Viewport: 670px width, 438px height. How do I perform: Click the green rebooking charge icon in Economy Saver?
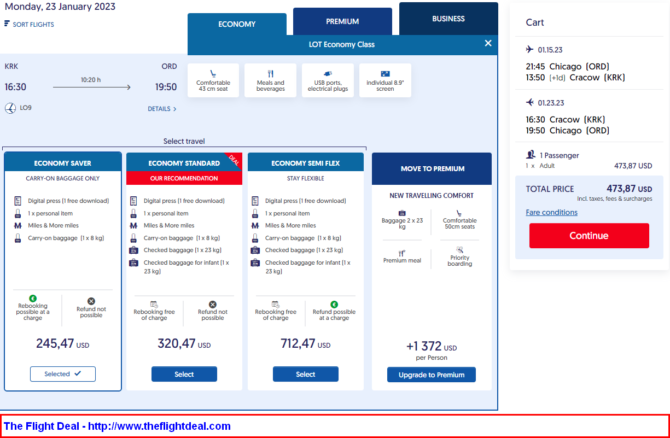pos(33,298)
